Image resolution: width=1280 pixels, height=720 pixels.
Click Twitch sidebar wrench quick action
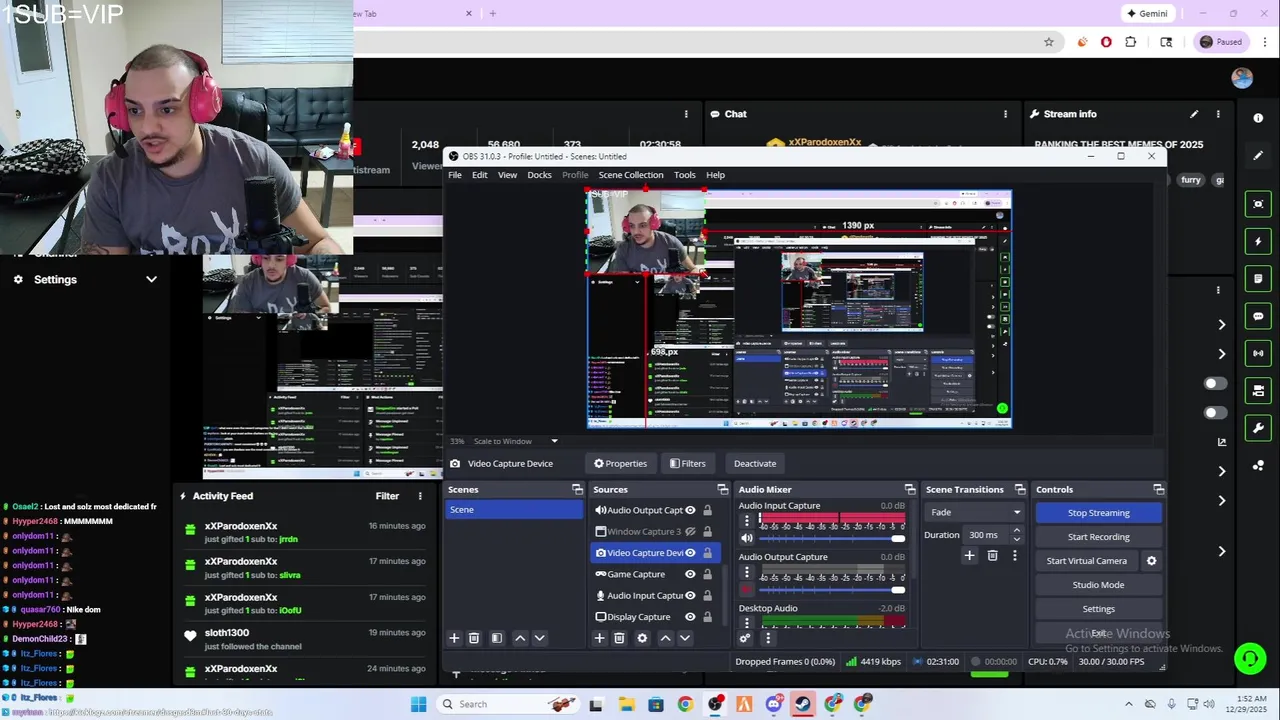pos(1258,428)
